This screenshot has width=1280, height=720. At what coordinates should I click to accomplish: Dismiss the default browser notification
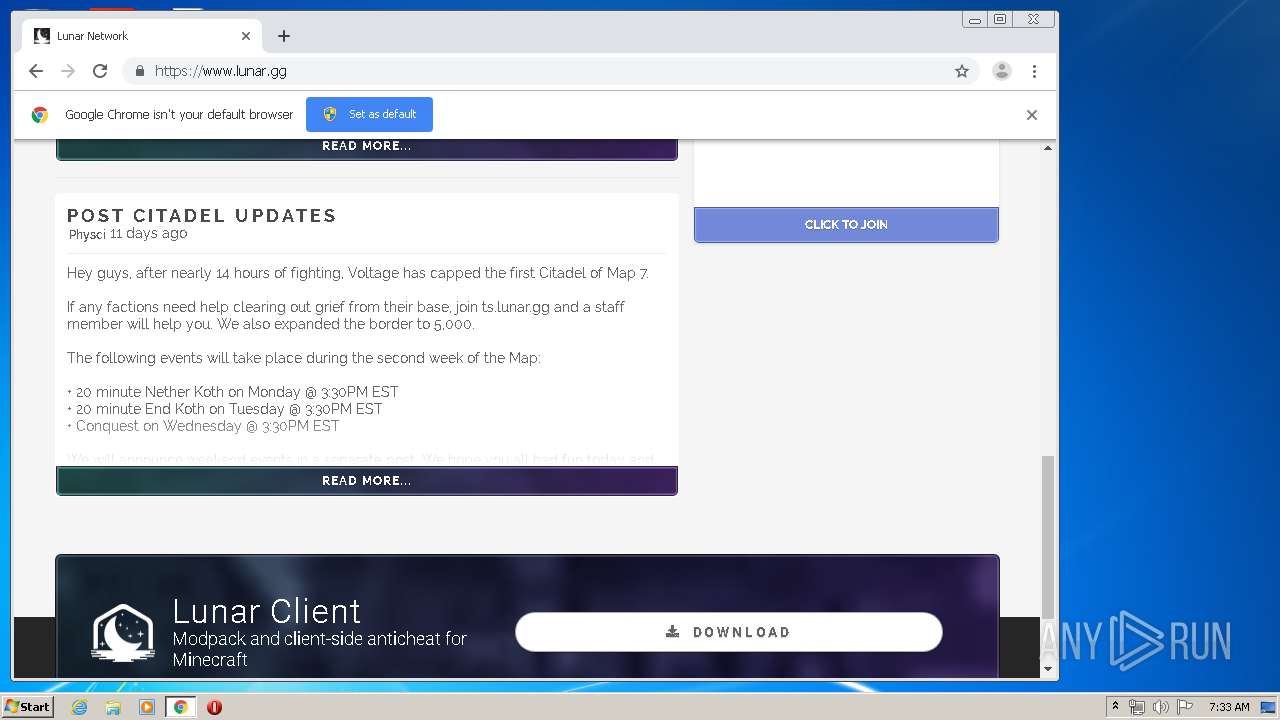(1032, 115)
